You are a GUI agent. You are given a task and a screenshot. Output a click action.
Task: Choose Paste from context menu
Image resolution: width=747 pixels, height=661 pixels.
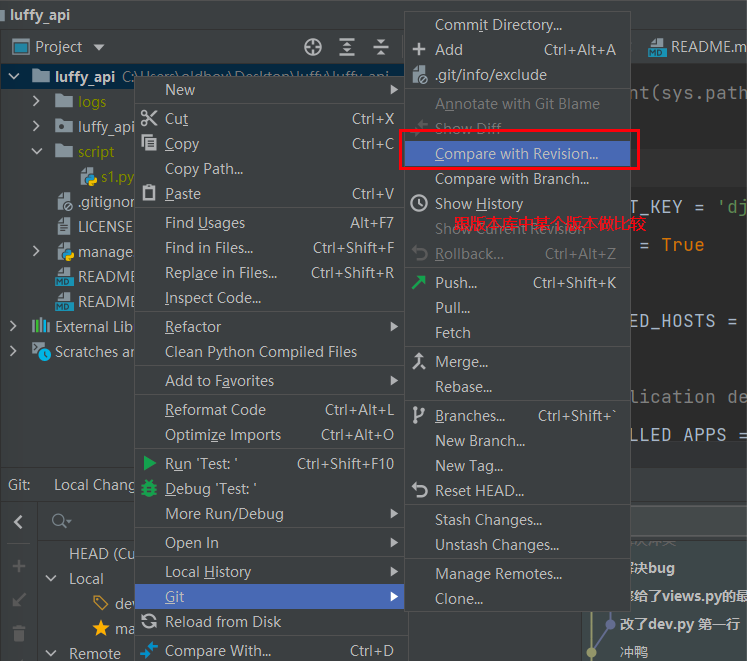coord(270,194)
